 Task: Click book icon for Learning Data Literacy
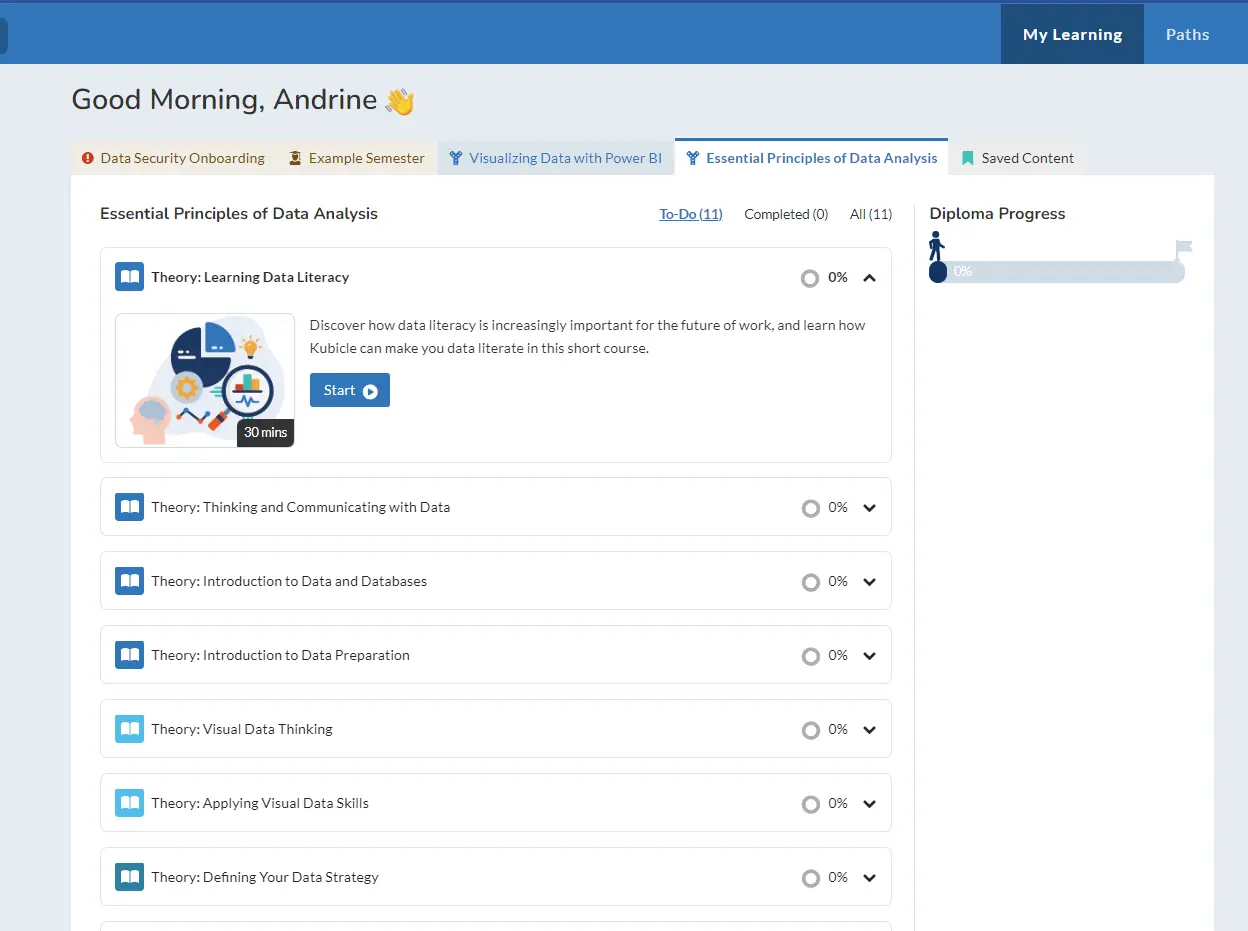coord(130,277)
